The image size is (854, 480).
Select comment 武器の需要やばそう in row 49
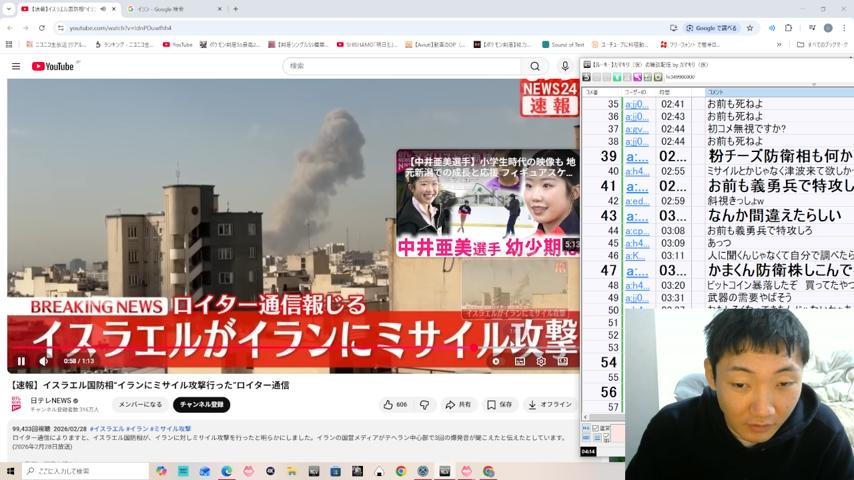click(x=749, y=298)
